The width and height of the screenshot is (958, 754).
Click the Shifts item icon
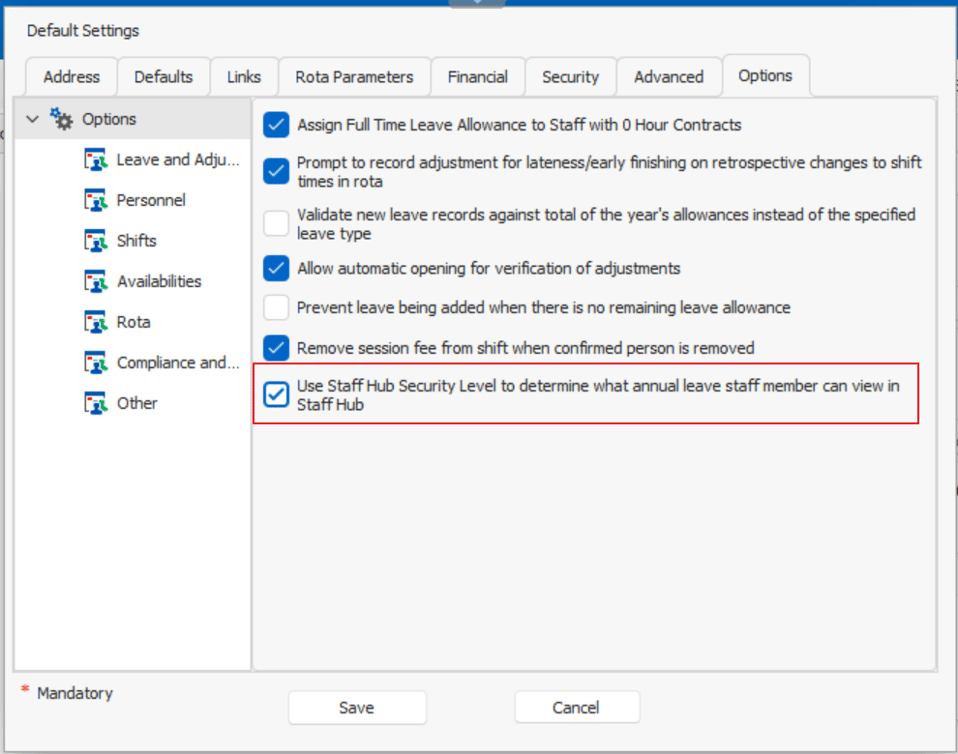(x=96, y=241)
